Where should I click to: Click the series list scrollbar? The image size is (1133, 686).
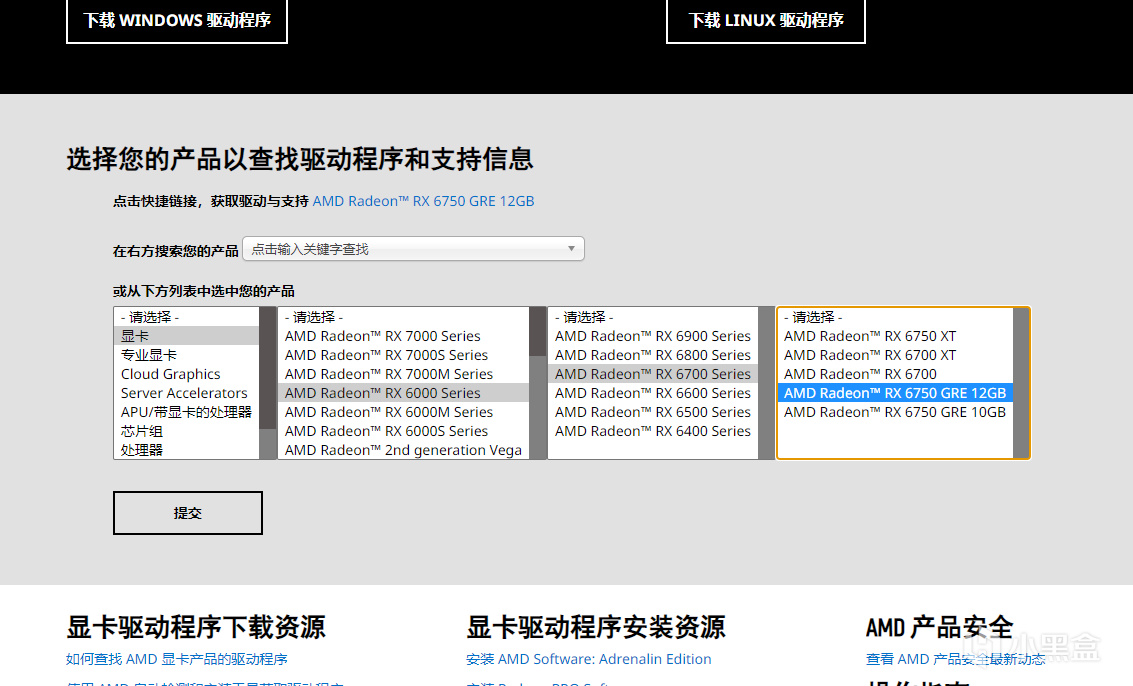click(x=766, y=383)
